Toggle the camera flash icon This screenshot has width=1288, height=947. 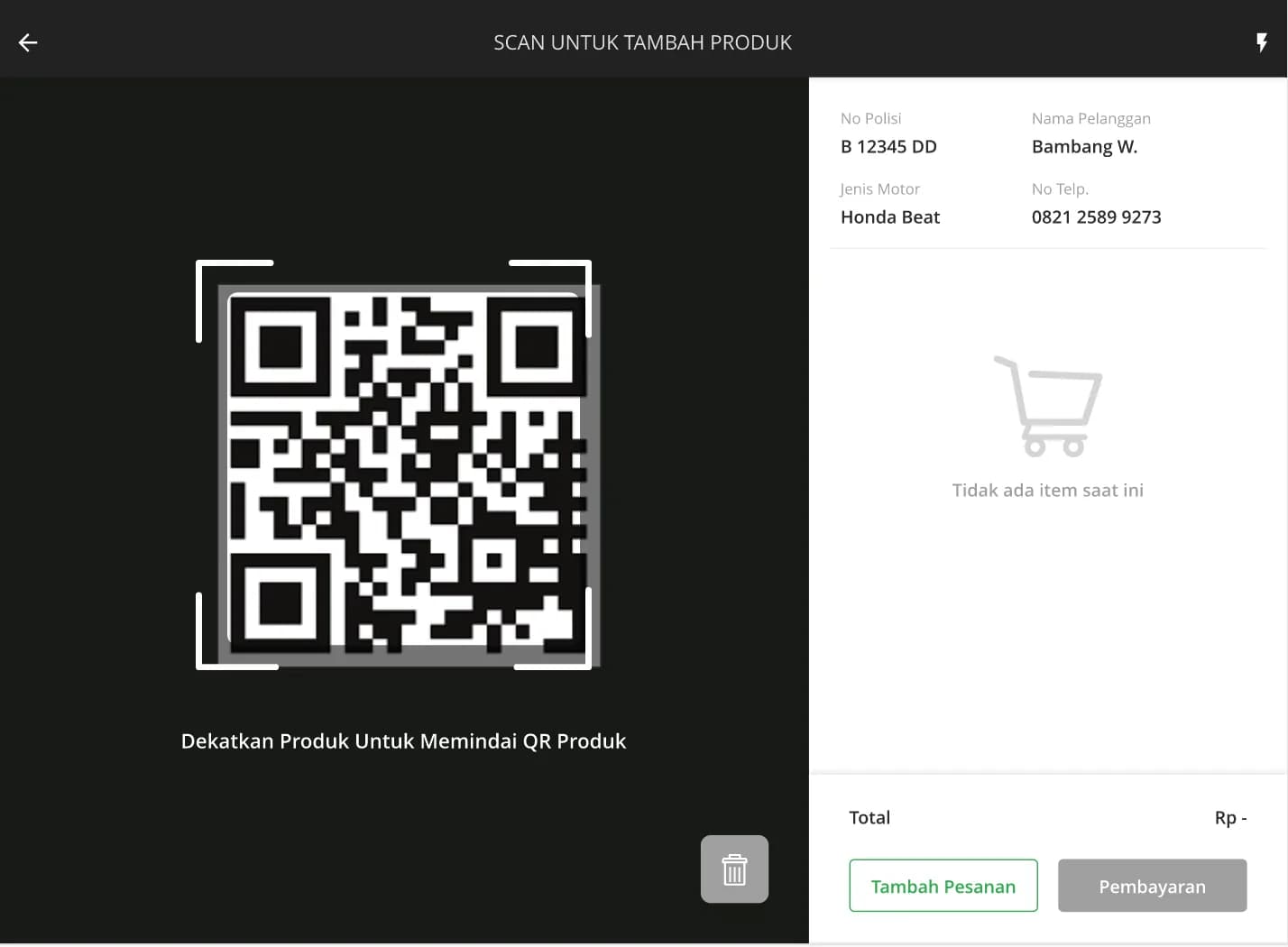click(1262, 42)
